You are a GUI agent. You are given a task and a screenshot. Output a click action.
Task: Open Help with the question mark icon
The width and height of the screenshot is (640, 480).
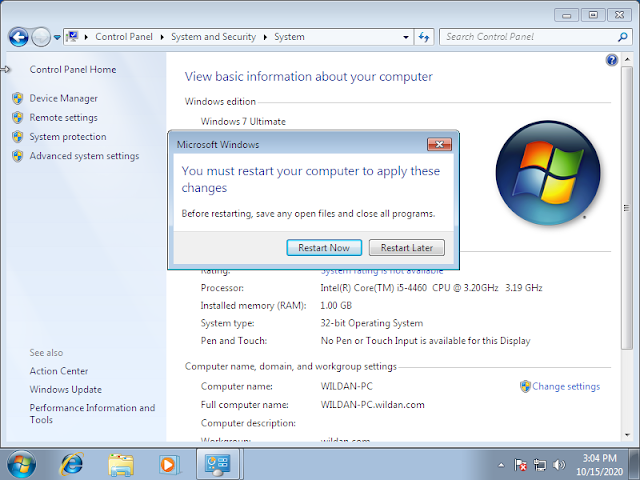coord(611,60)
